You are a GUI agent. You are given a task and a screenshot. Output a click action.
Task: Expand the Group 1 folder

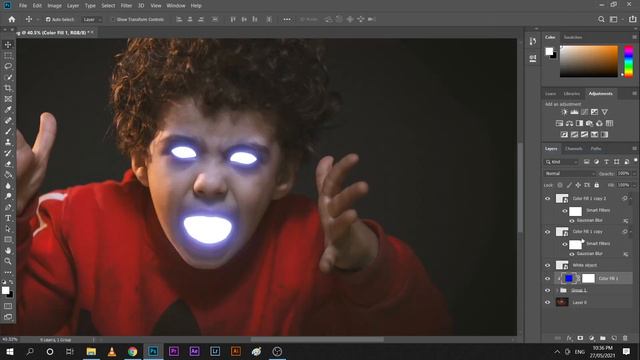(x=557, y=290)
